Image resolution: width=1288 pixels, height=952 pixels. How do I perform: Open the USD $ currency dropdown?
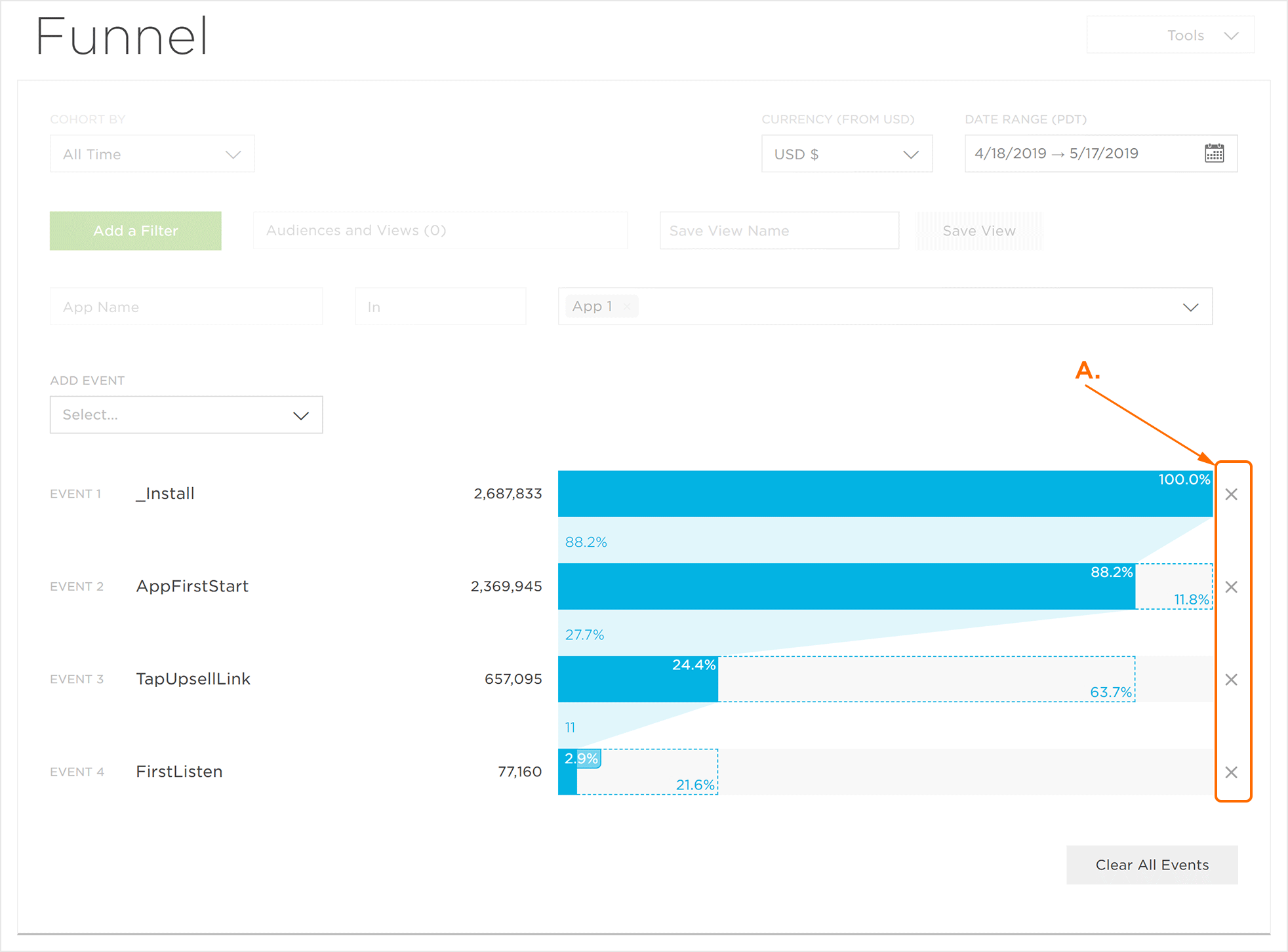pyautogui.click(x=846, y=154)
